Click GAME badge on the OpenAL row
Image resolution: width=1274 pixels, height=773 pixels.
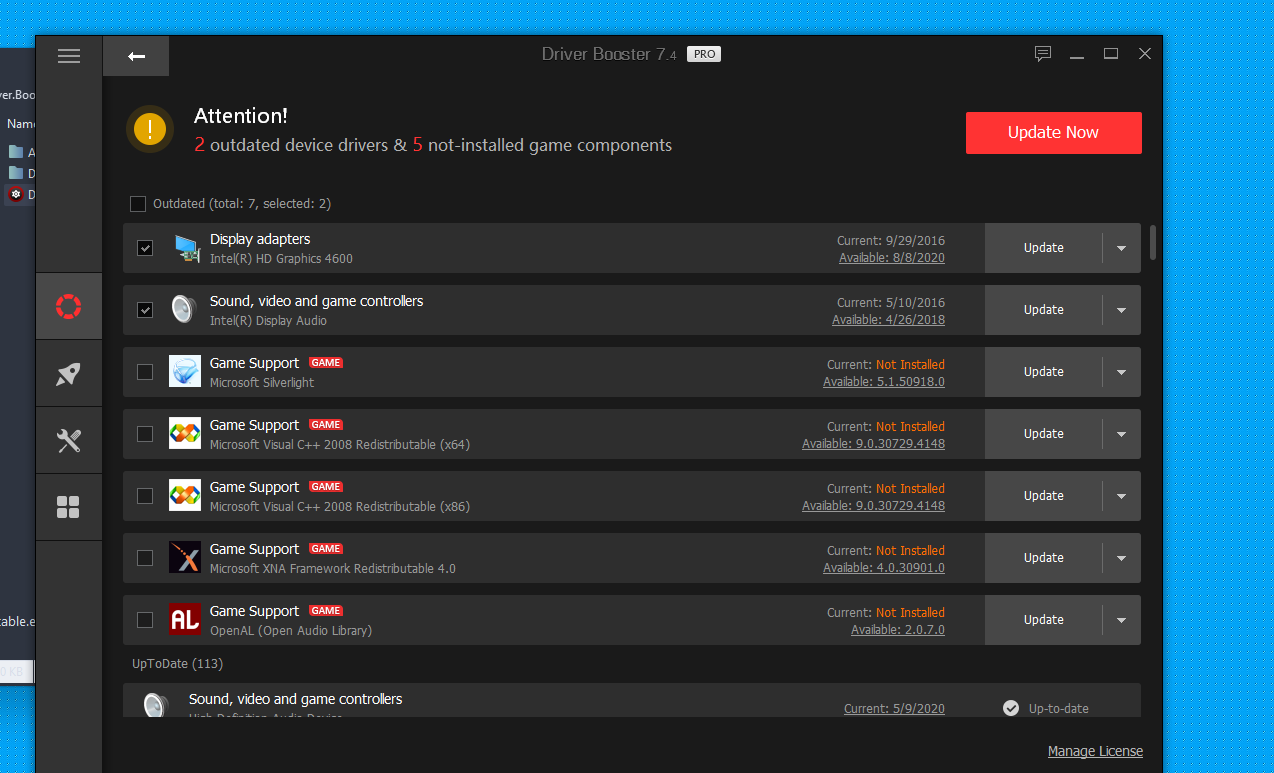click(x=326, y=611)
